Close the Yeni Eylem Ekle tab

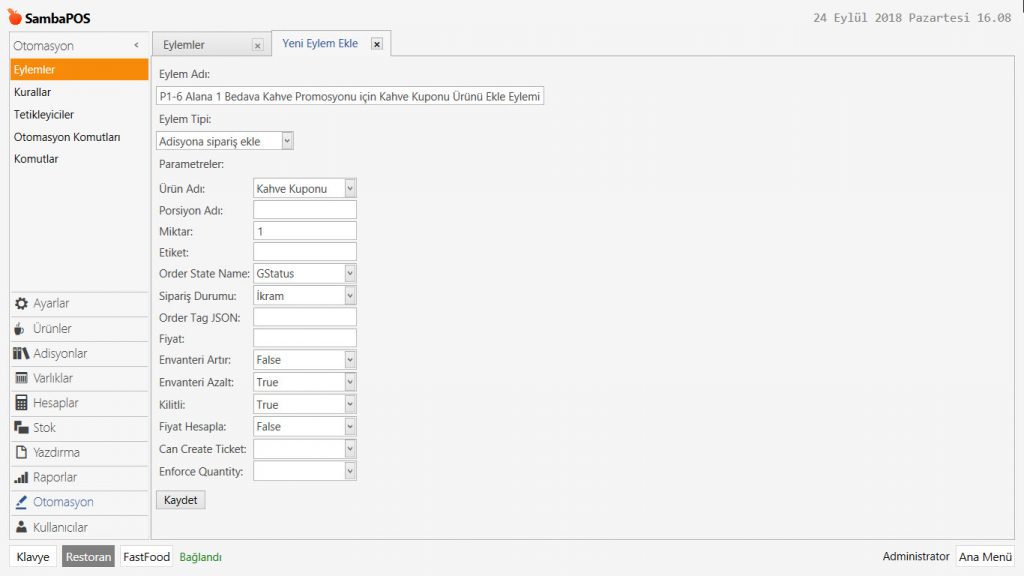click(377, 44)
